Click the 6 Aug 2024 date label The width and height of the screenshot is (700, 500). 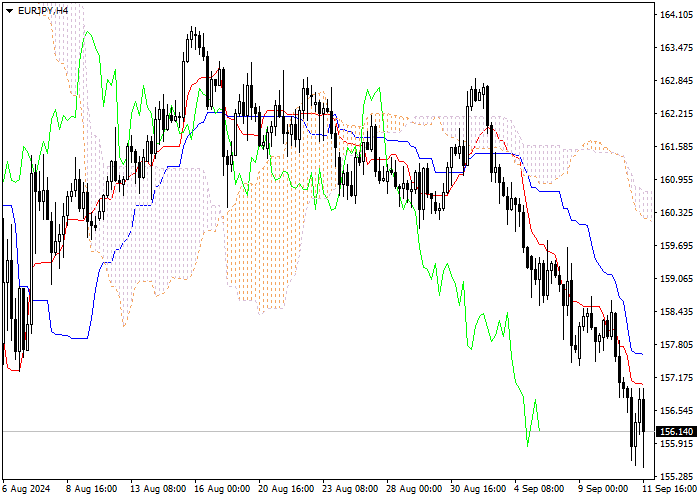26,489
